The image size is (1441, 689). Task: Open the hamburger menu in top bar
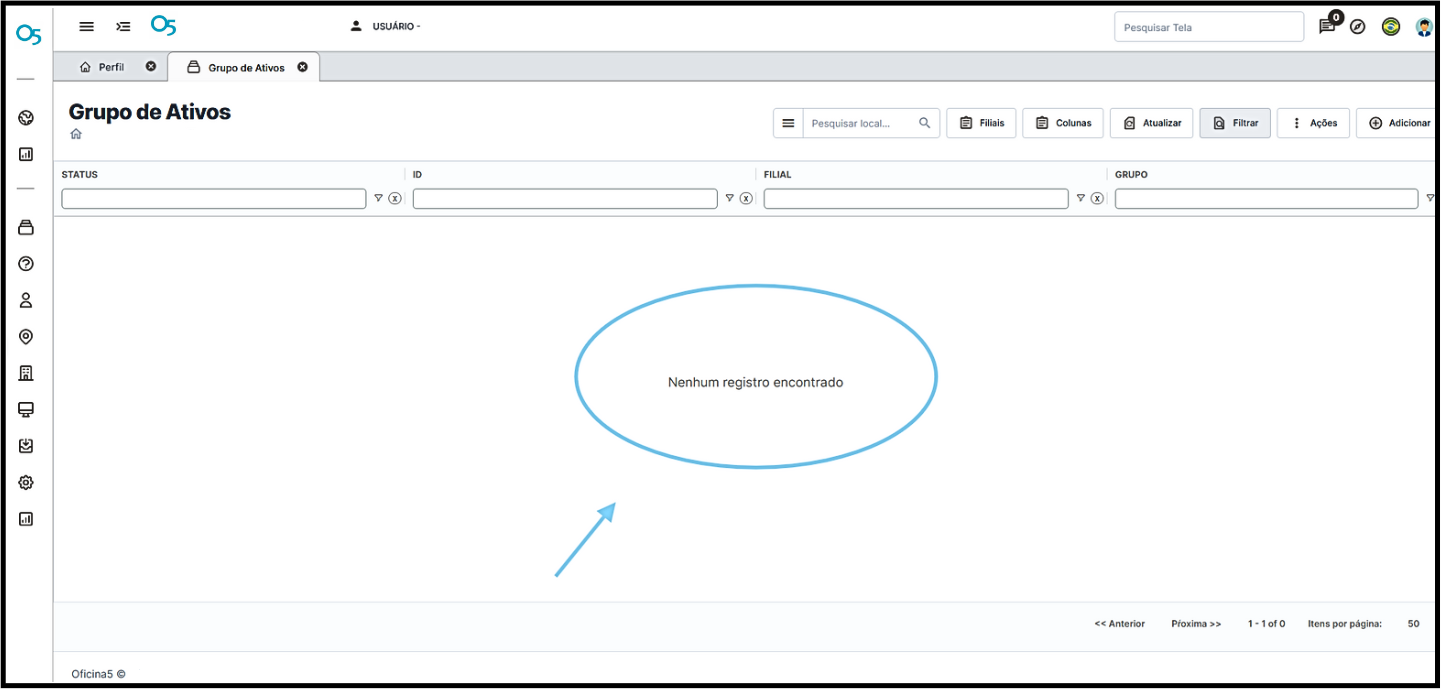point(87,27)
